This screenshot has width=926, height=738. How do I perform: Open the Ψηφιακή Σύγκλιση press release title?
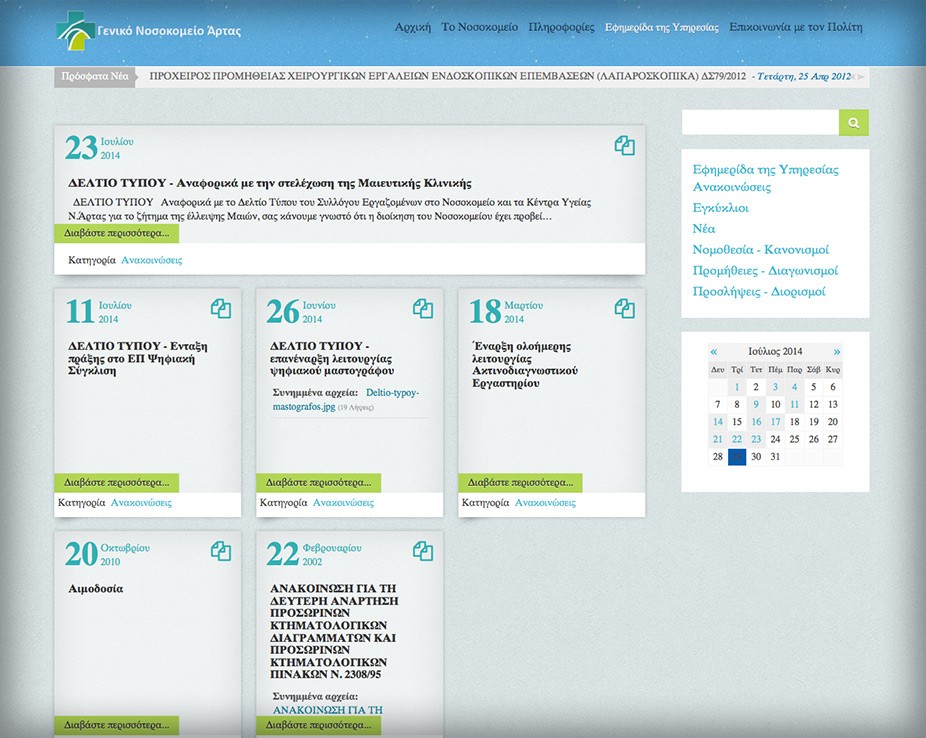(x=138, y=358)
